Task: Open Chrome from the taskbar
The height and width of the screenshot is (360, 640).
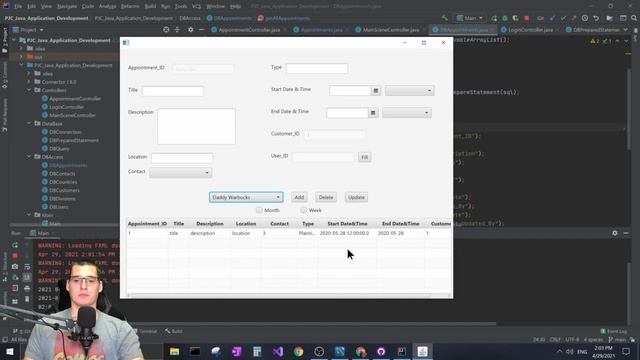Action: [298, 351]
